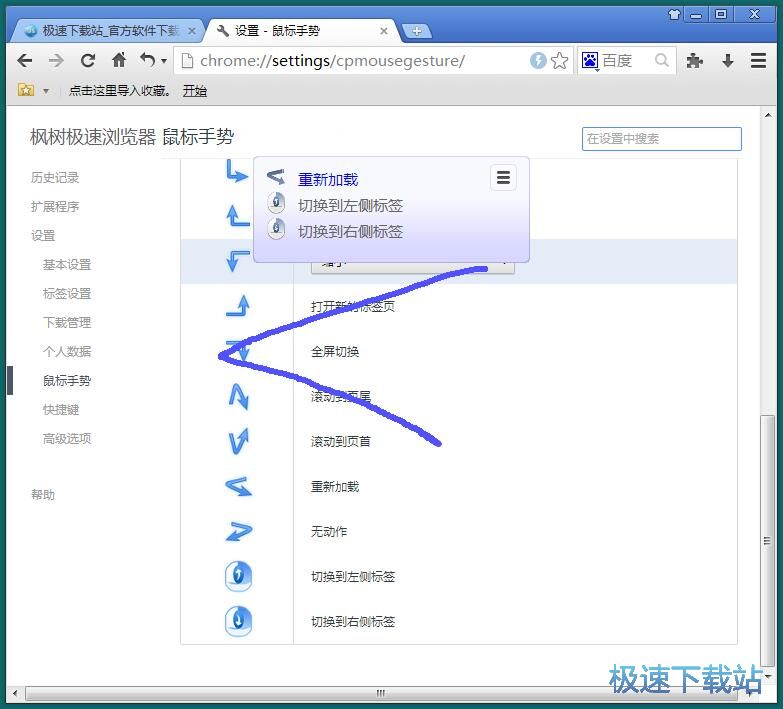Image resolution: width=783 pixels, height=709 pixels.
Task: Select 标签设置 in the sidebar
Action: click(x=67, y=293)
